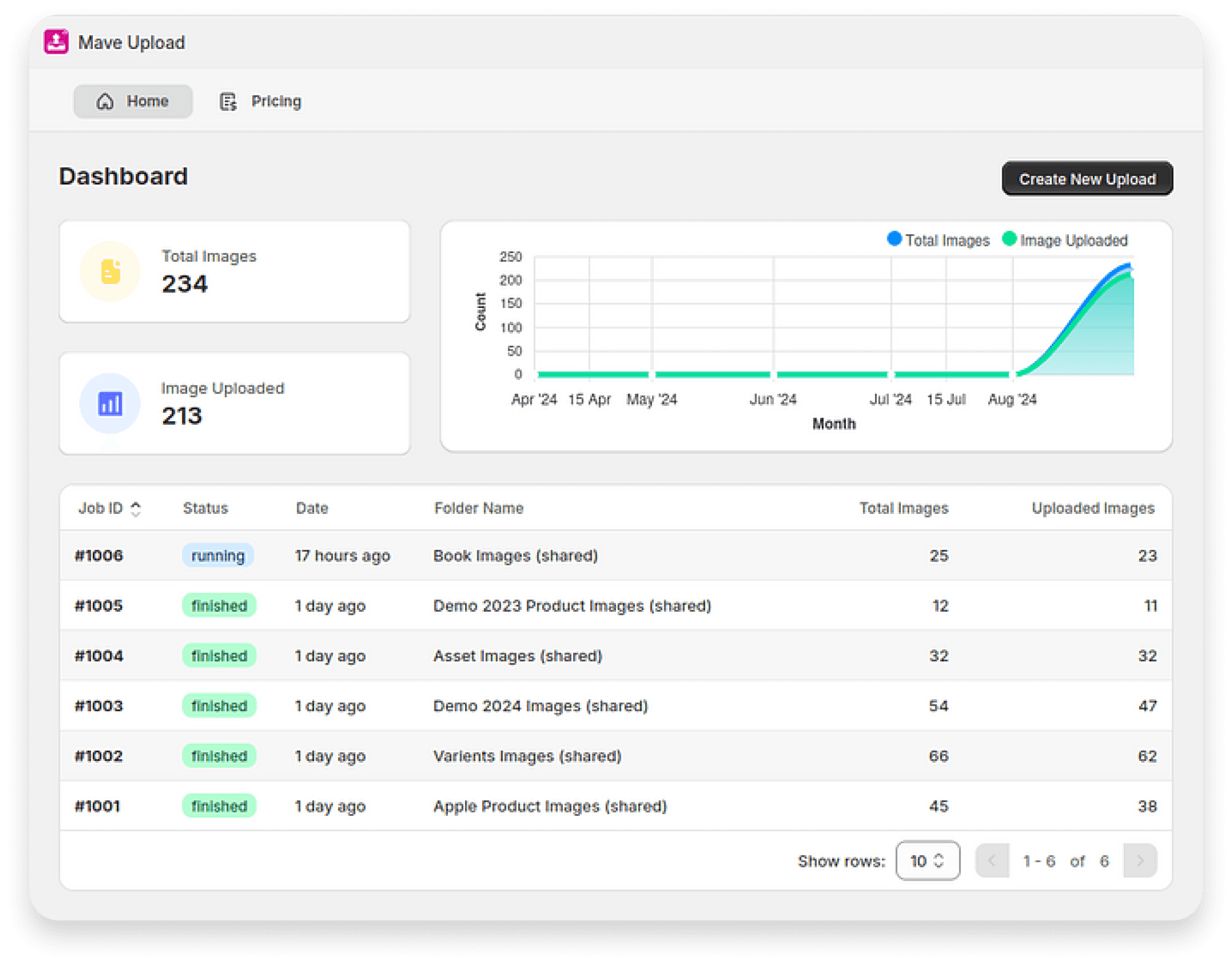Screen dimensions: 1232x965
Task: Select Demo 2024 Images (shared) folder
Action: click(540, 706)
